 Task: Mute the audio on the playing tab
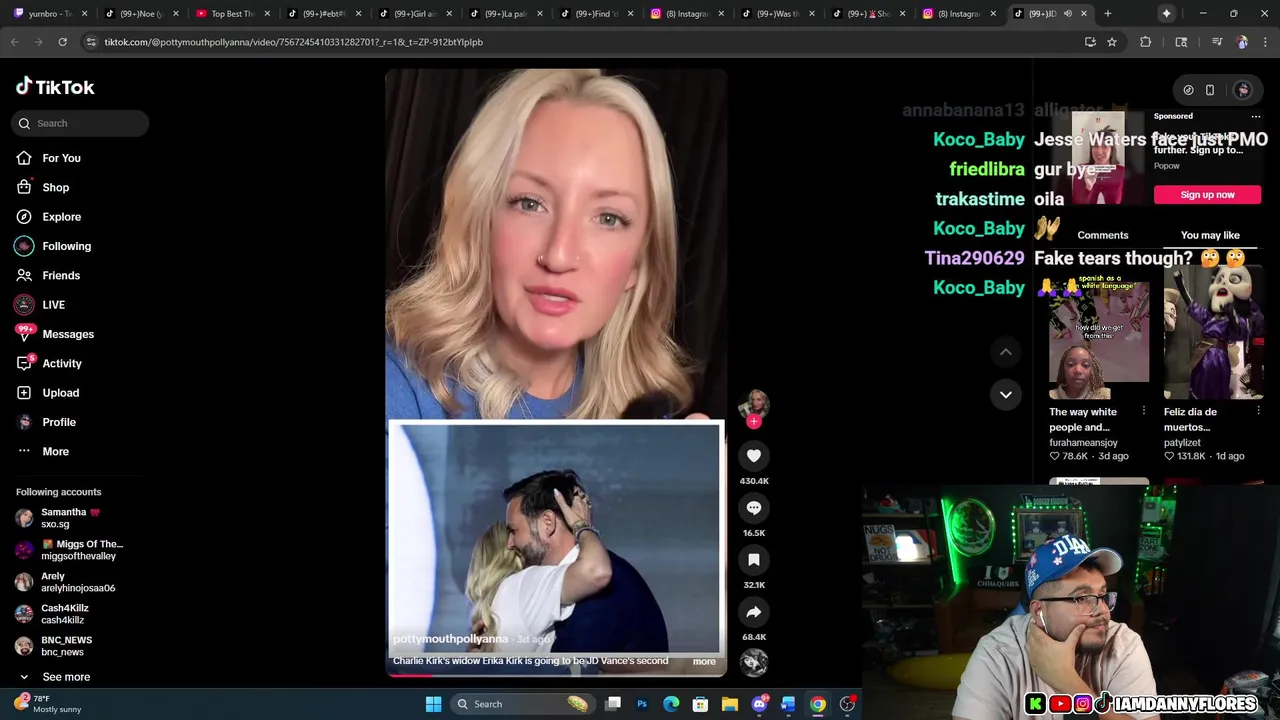coord(1068,14)
